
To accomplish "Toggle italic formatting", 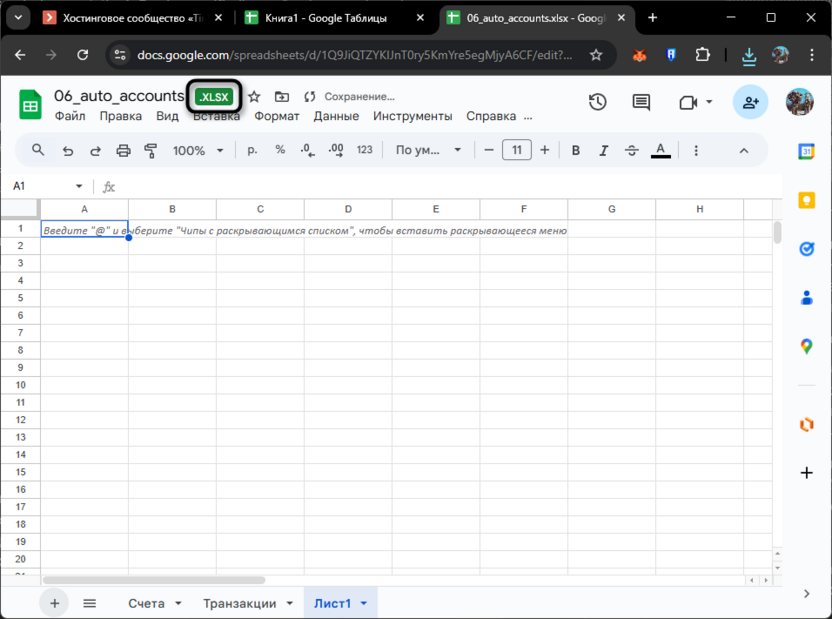I will [x=604, y=149].
